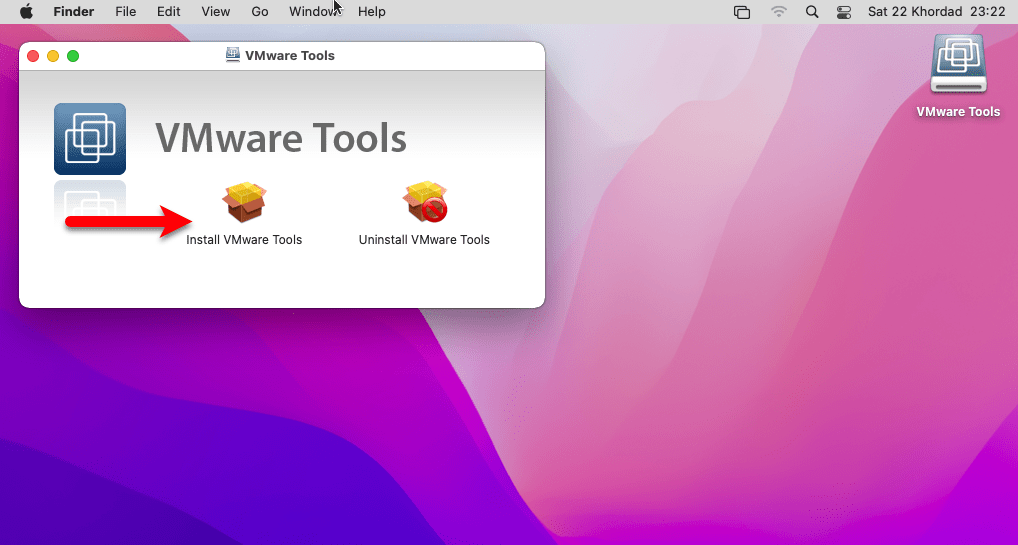The height and width of the screenshot is (545, 1018).
Task: Open the File menu
Action: point(125,12)
